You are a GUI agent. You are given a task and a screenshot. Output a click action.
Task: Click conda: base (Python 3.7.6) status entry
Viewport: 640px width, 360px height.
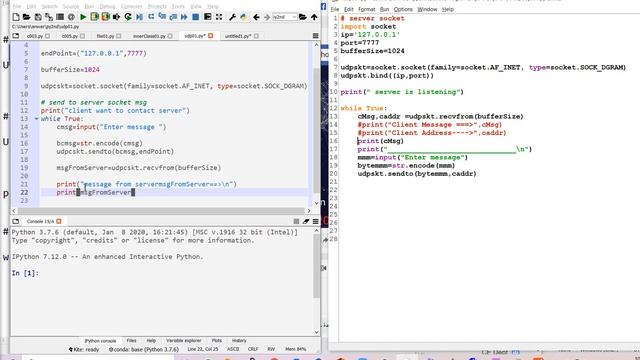click(144, 349)
